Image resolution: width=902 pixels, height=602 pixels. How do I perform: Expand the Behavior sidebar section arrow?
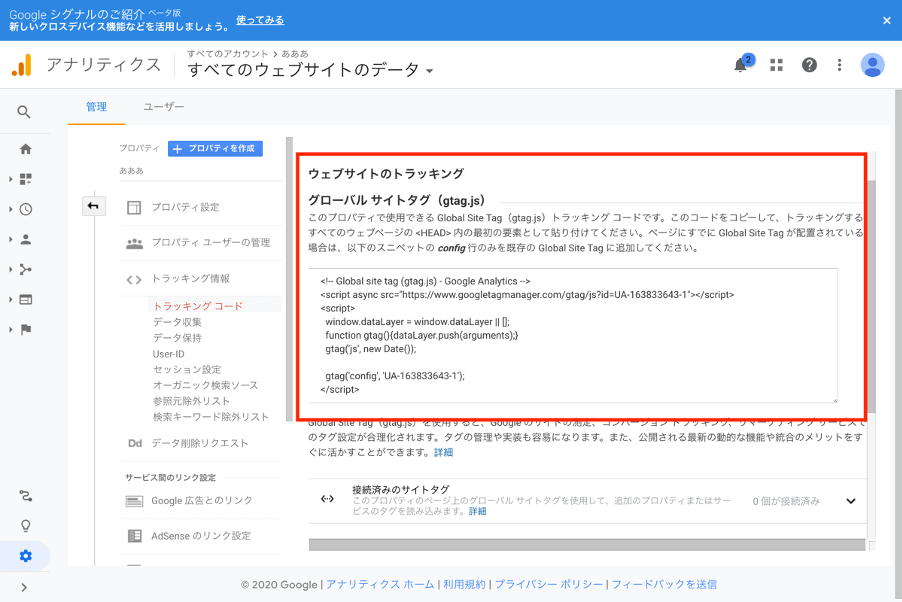tap(10, 299)
